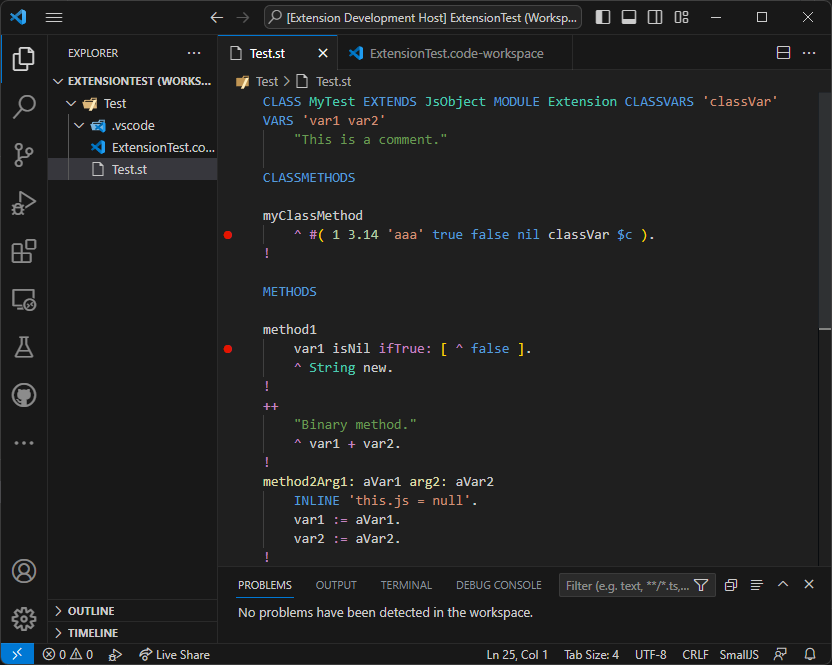Split the editor

pos(783,53)
